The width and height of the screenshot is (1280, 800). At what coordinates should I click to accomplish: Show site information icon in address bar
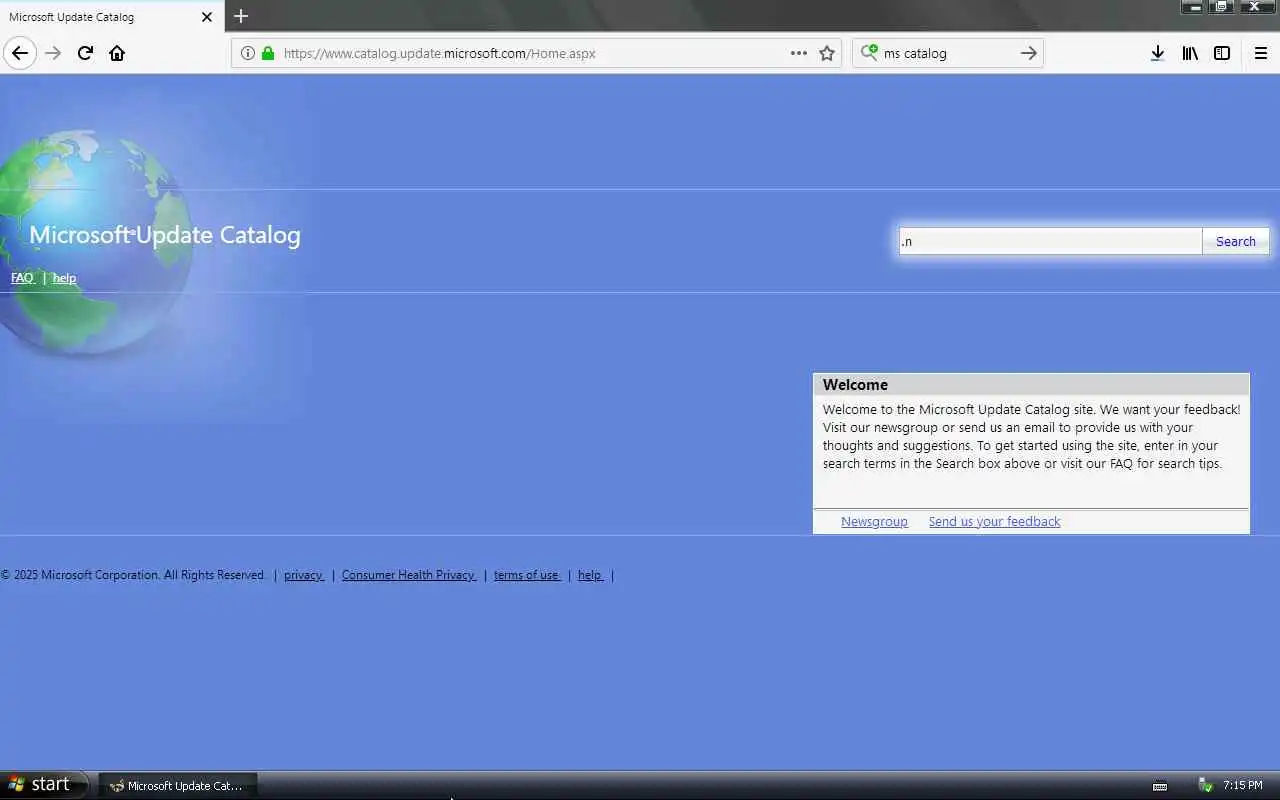[x=248, y=53]
